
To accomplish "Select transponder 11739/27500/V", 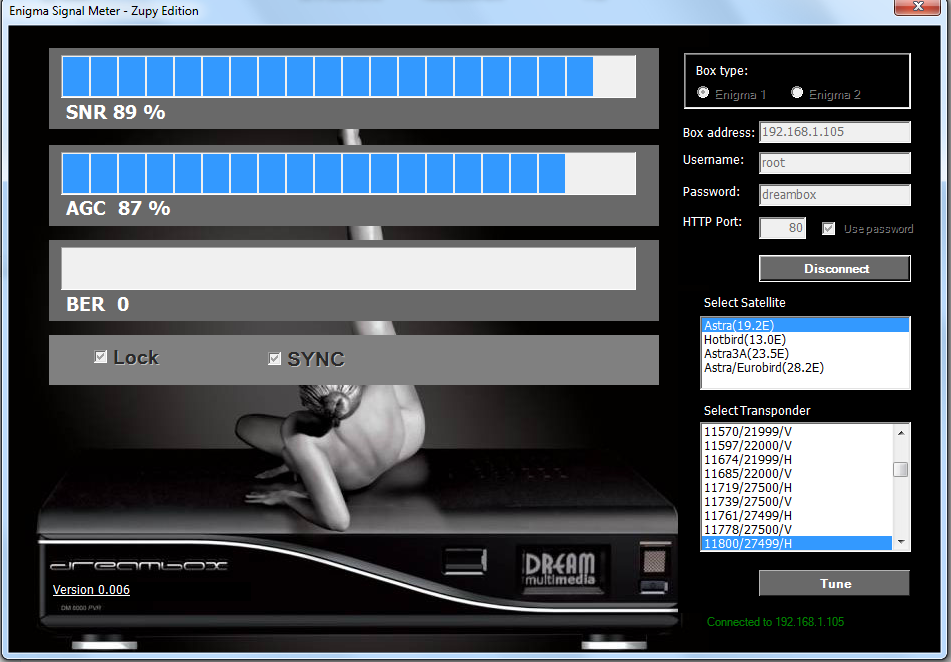I will pos(796,501).
